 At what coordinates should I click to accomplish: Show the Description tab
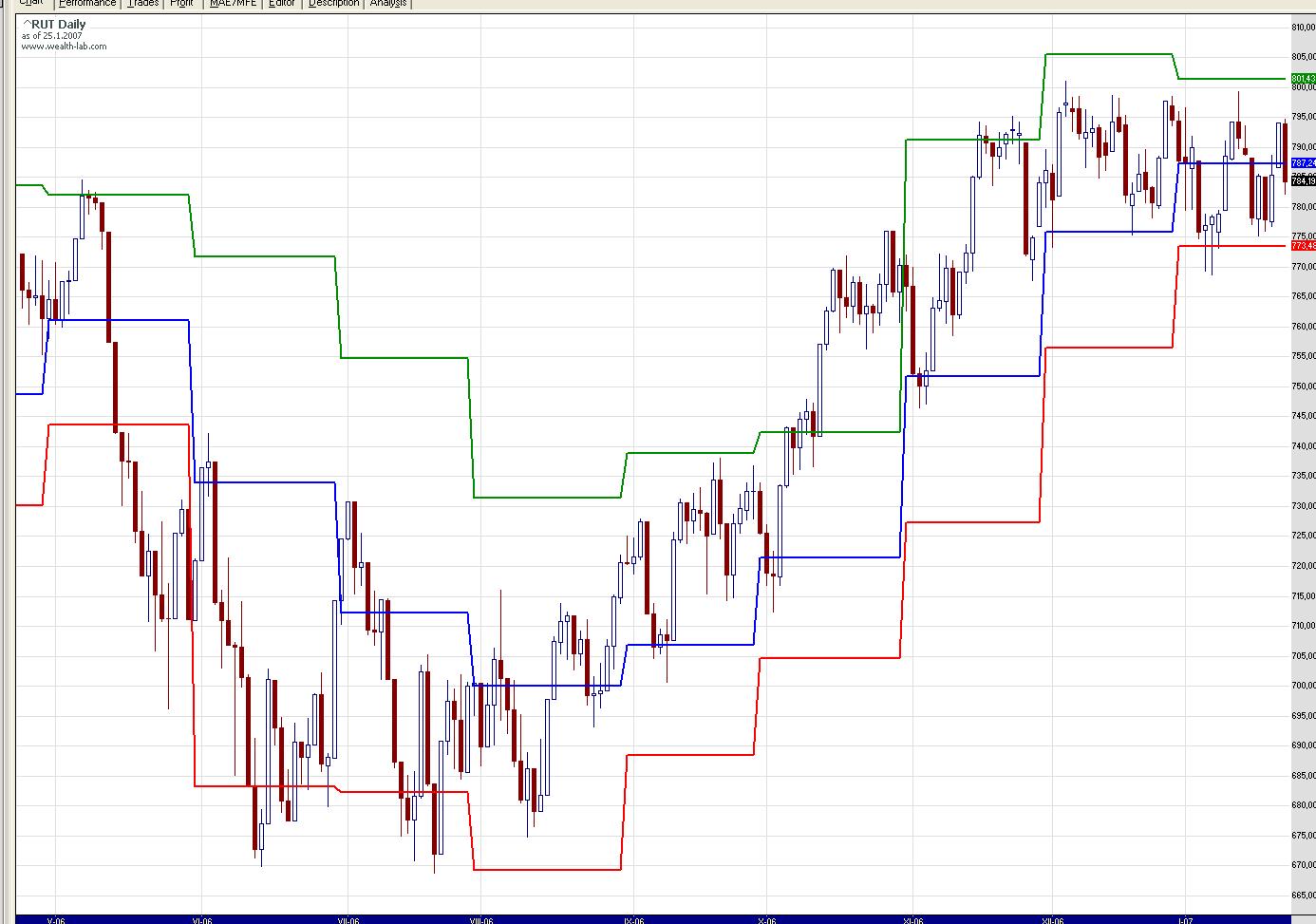pos(334,4)
